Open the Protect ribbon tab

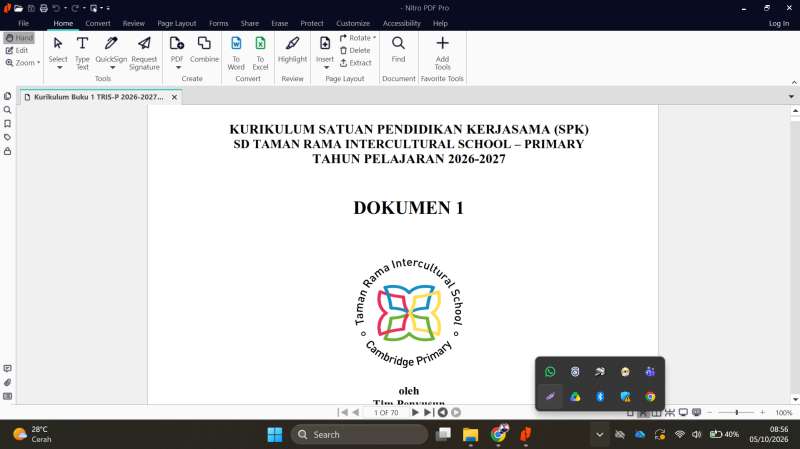(312, 23)
